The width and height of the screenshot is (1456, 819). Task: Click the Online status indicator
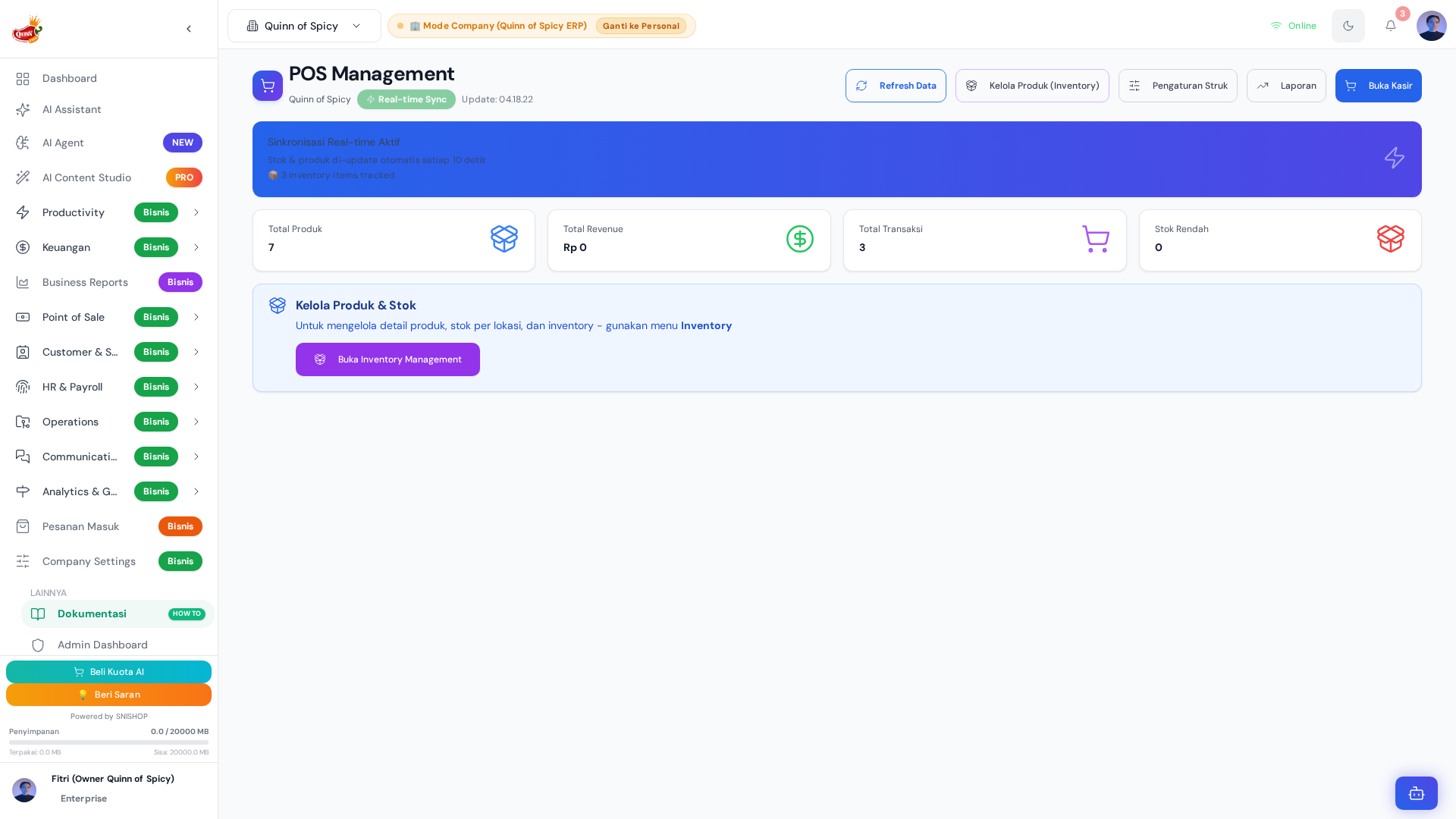[x=1294, y=26]
